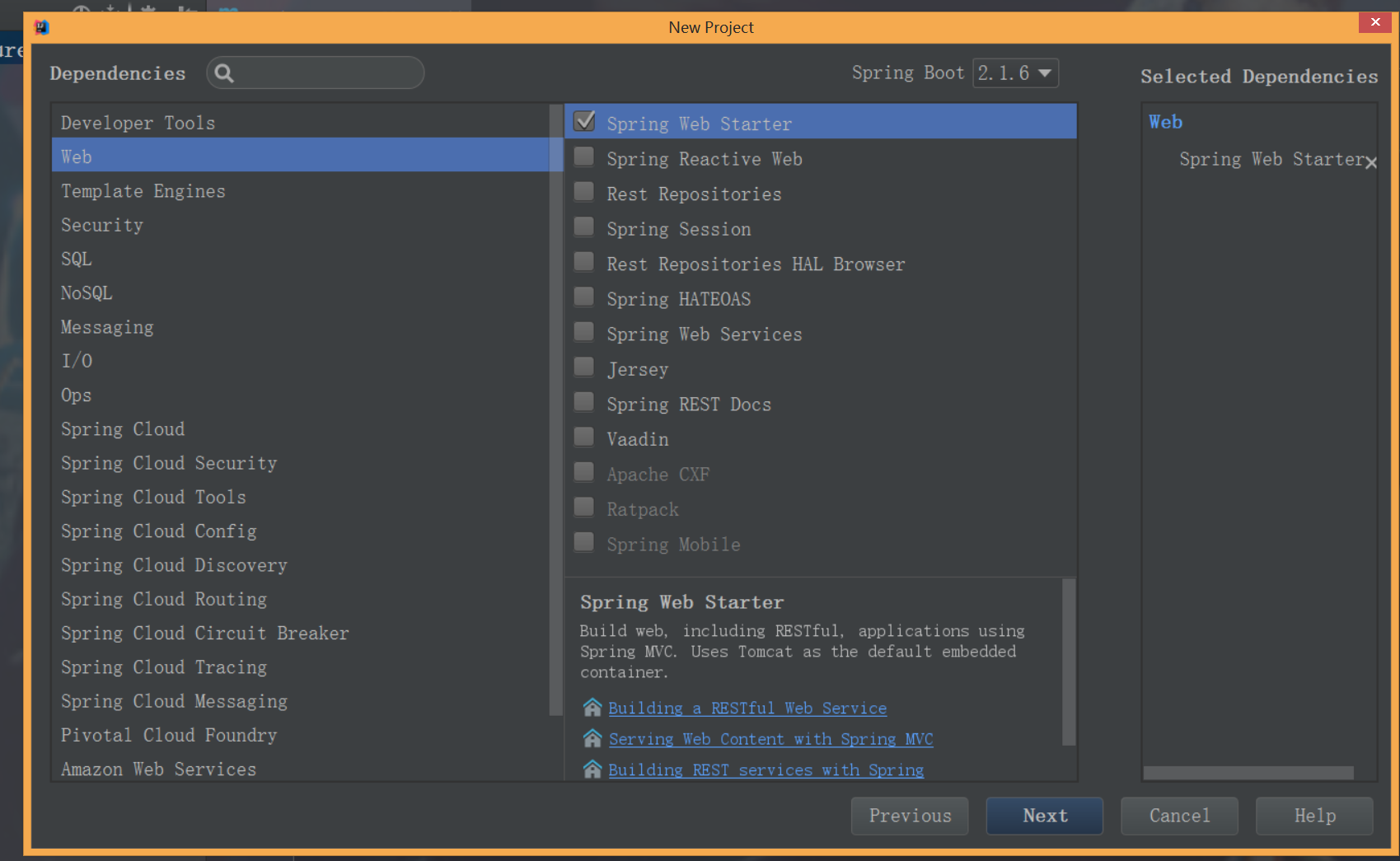The image size is (1400, 861).
Task: Select the Template Engines category
Action: tap(300, 191)
